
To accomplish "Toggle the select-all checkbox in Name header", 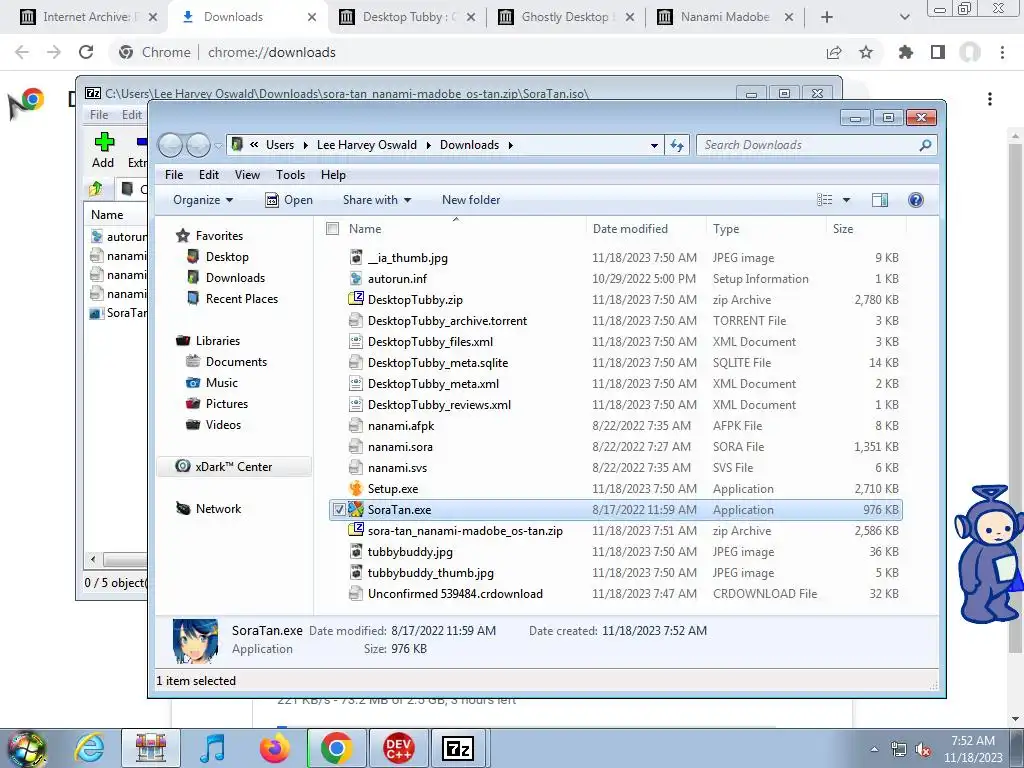I will tap(332, 229).
